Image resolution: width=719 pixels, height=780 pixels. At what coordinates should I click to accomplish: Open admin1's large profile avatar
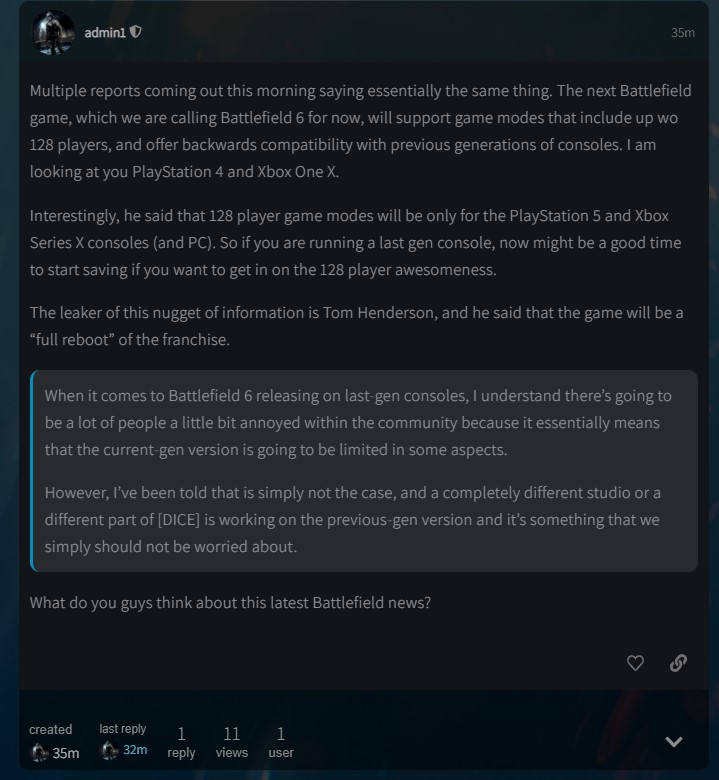click(53, 33)
